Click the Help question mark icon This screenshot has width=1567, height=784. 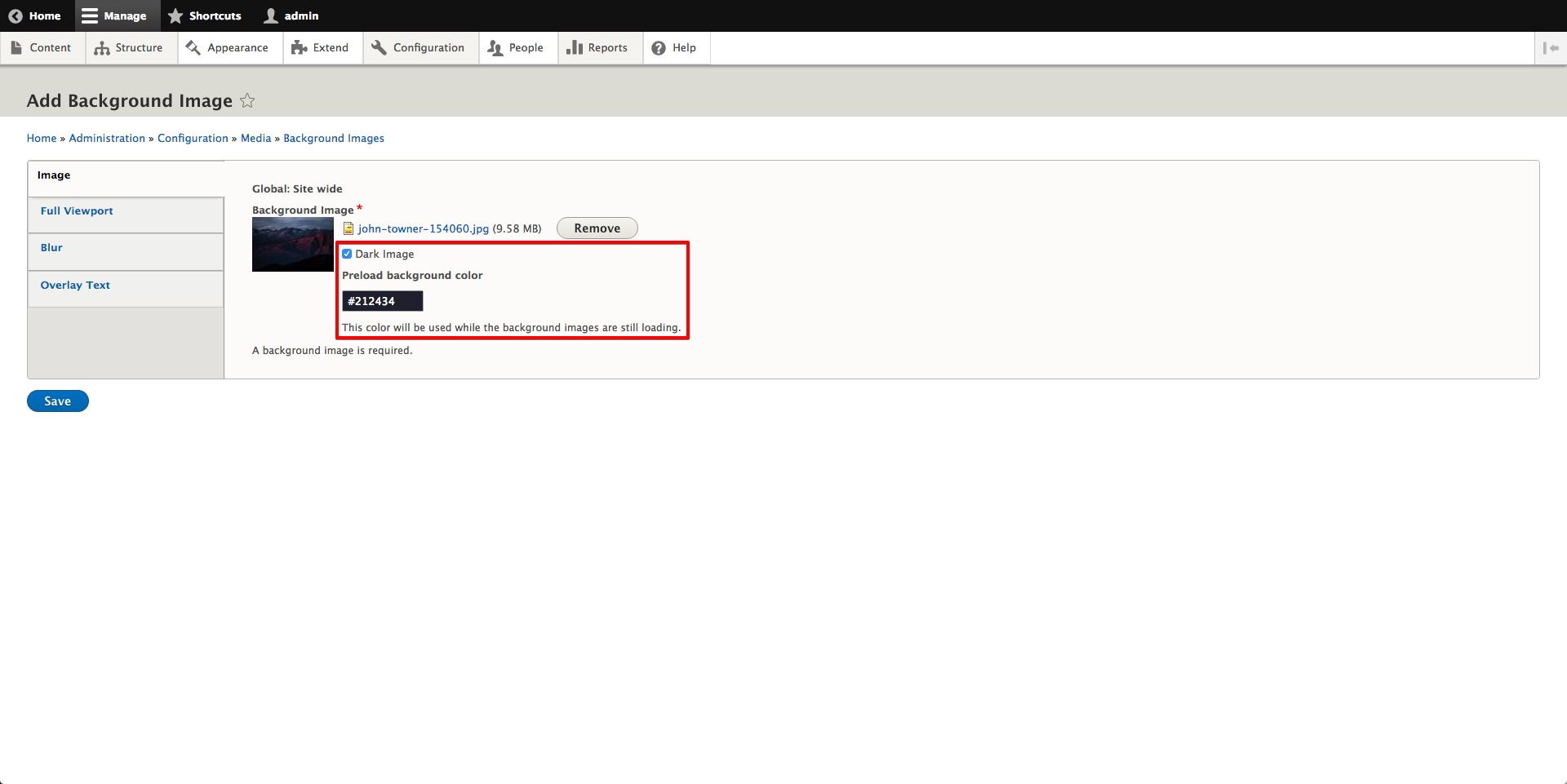pyautogui.click(x=659, y=48)
